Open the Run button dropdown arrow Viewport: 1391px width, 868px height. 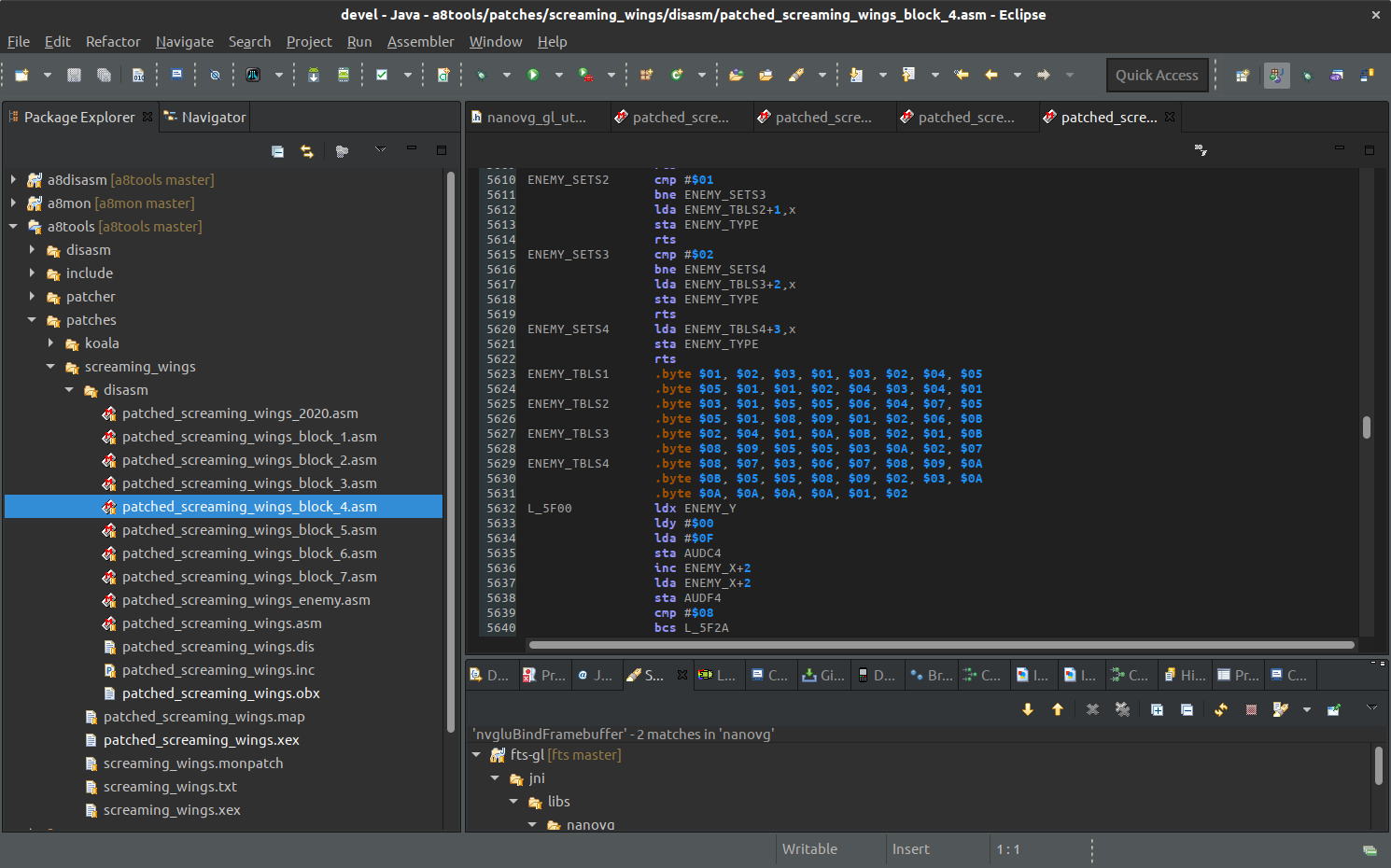click(559, 76)
